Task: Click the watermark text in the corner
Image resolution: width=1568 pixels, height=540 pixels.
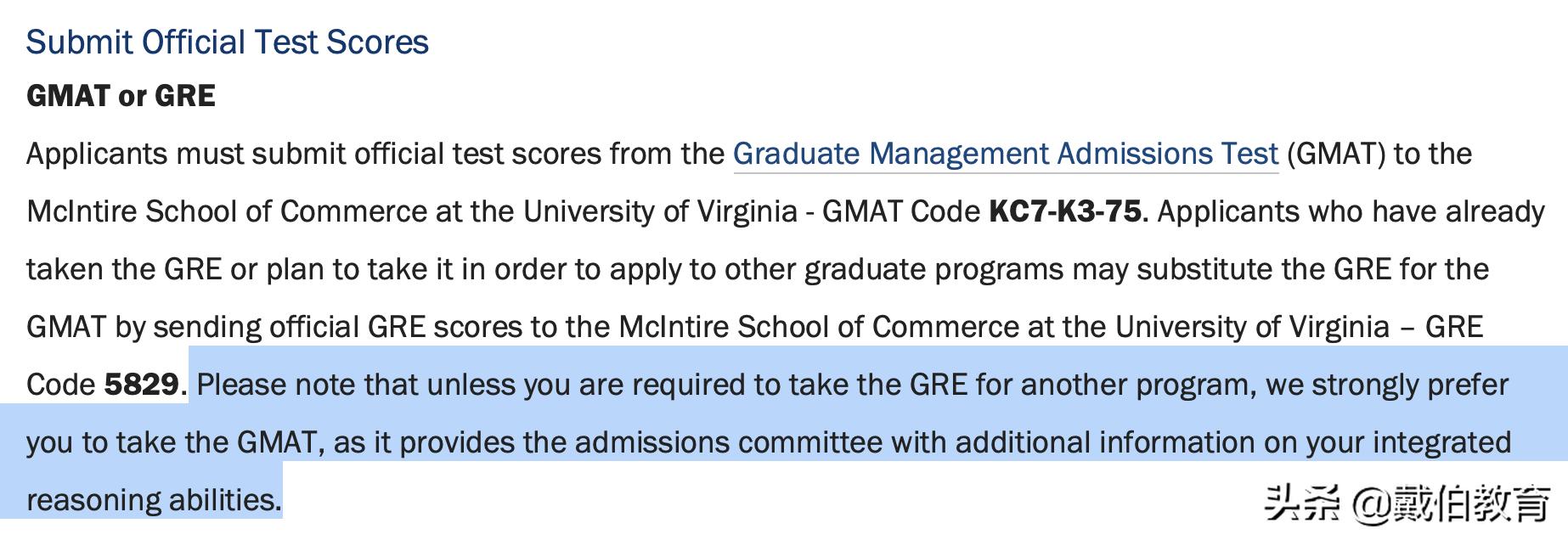Action: 1407,503
